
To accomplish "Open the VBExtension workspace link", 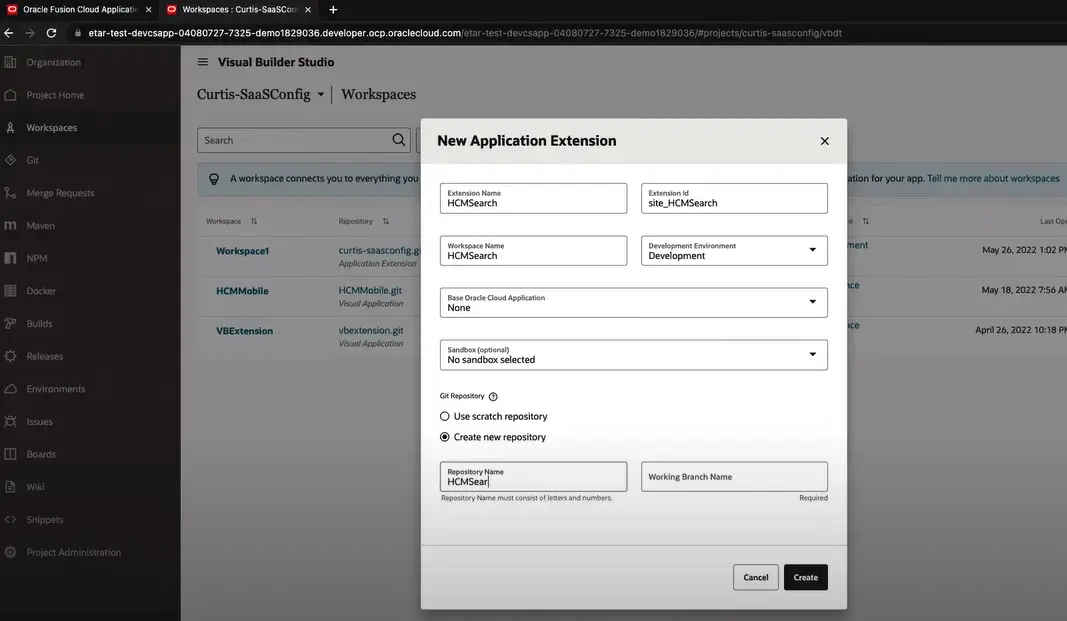I will point(244,331).
